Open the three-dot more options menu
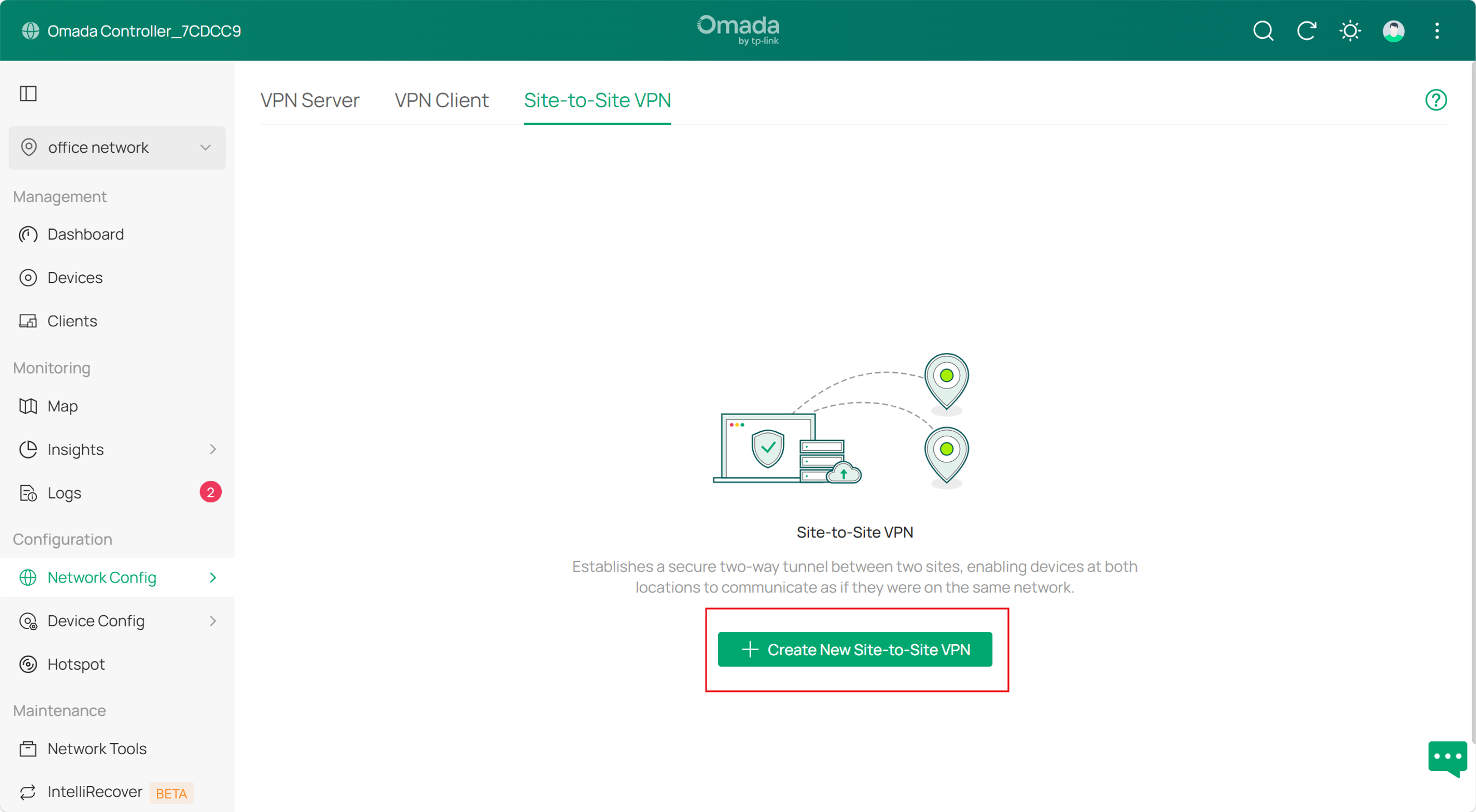Image resolution: width=1476 pixels, height=812 pixels. click(1437, 31)
